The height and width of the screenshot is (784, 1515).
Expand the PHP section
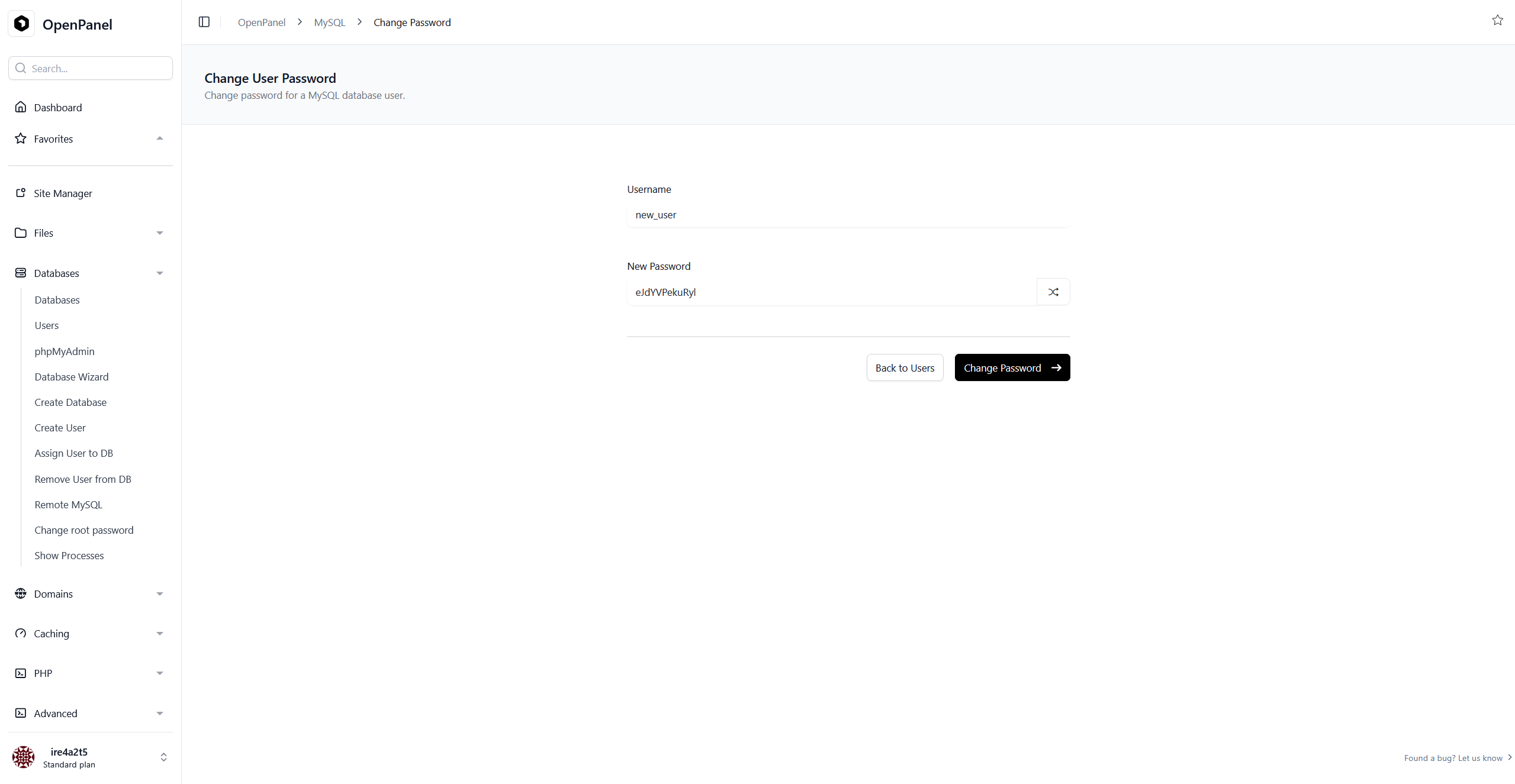pos(159,673)
